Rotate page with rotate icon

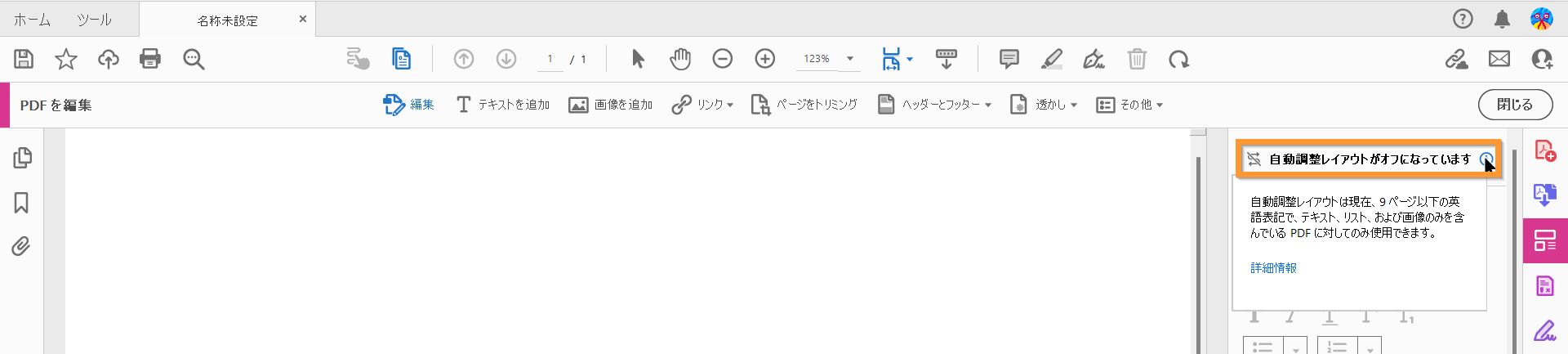coord(1179,59)
